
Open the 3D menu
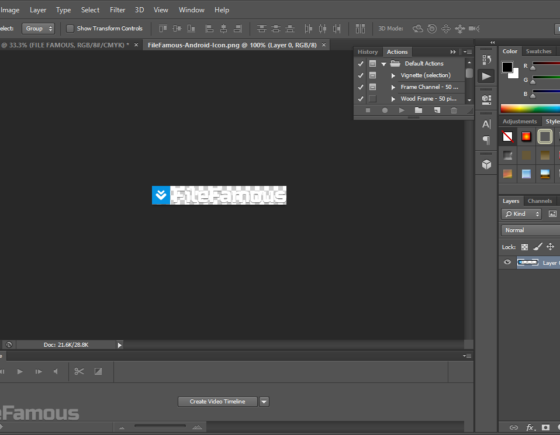click(139, 10)
